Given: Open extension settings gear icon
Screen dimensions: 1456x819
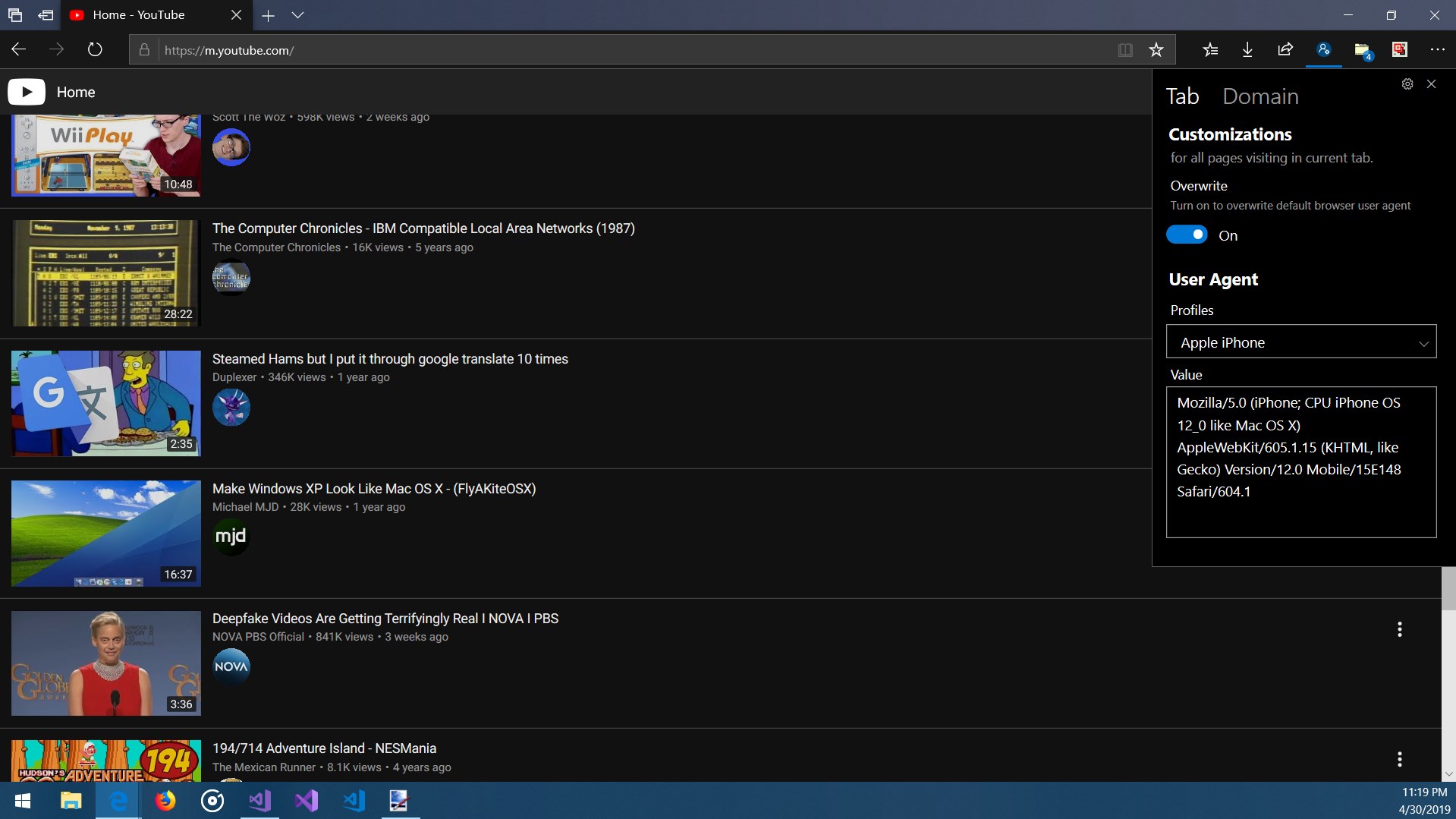Looking at the screenshot, I should (1407, 84).
